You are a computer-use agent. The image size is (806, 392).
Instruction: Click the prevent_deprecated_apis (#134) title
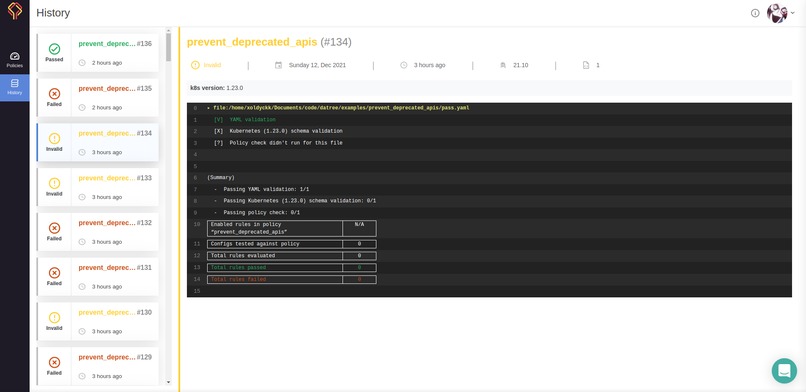[269, 42]
